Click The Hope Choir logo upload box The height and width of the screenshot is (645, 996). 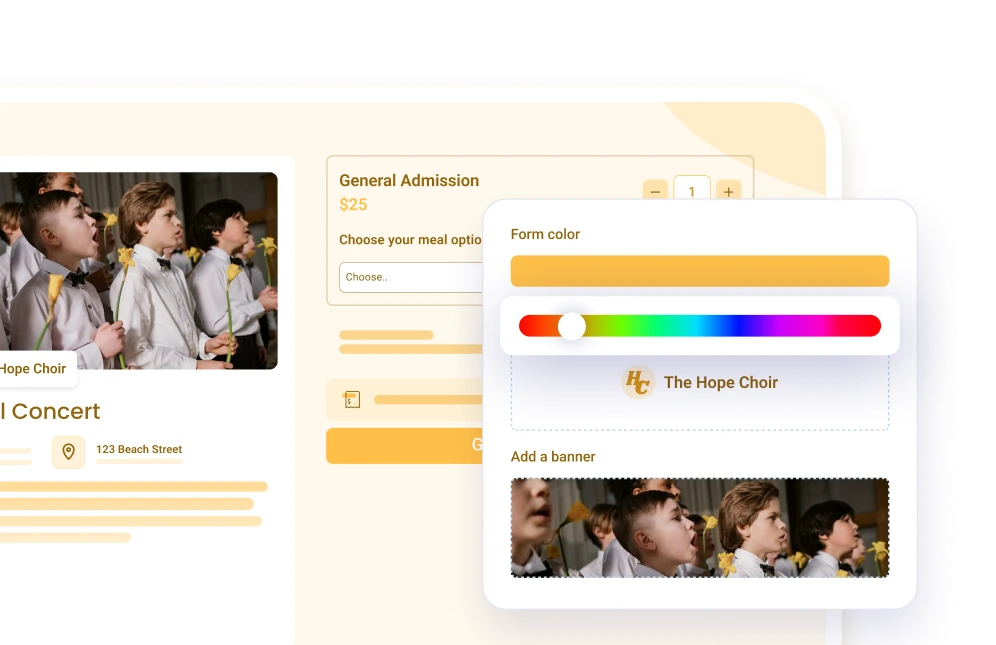point(700,392)
